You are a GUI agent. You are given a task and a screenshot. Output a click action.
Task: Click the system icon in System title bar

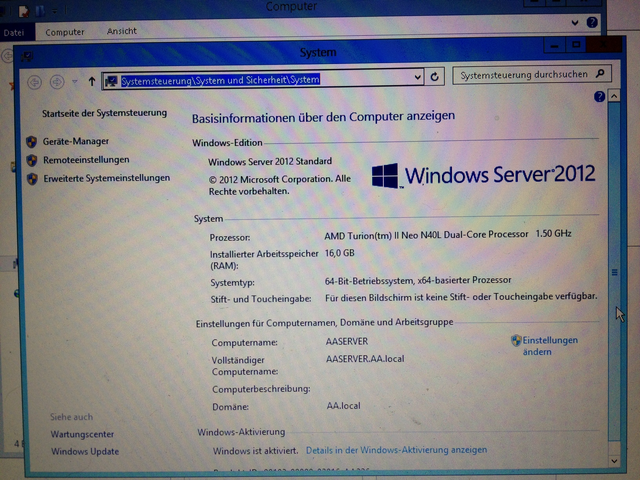(x=27, y=56)
